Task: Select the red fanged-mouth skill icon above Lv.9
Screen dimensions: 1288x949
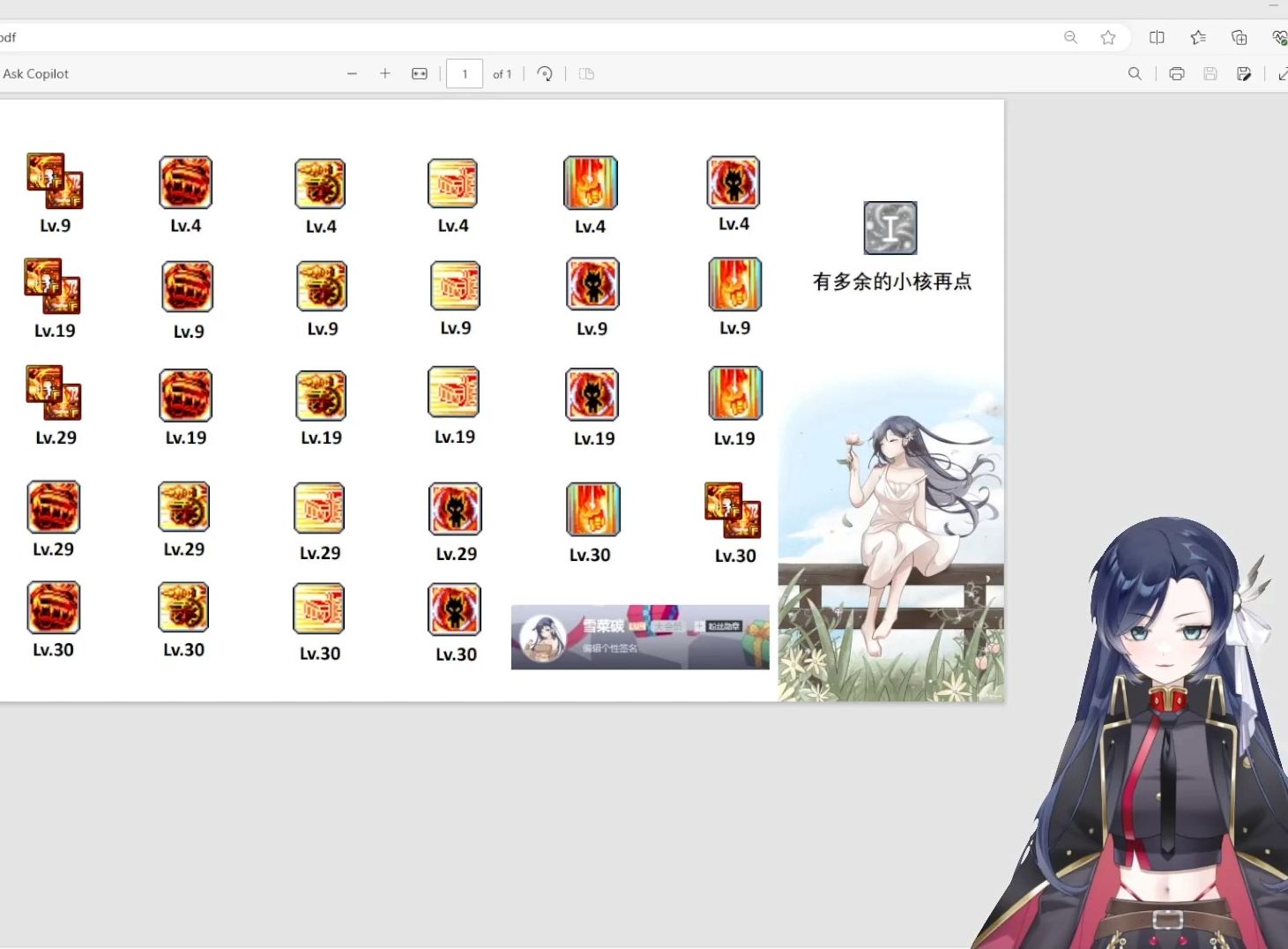Action: [x=188, y=287]
